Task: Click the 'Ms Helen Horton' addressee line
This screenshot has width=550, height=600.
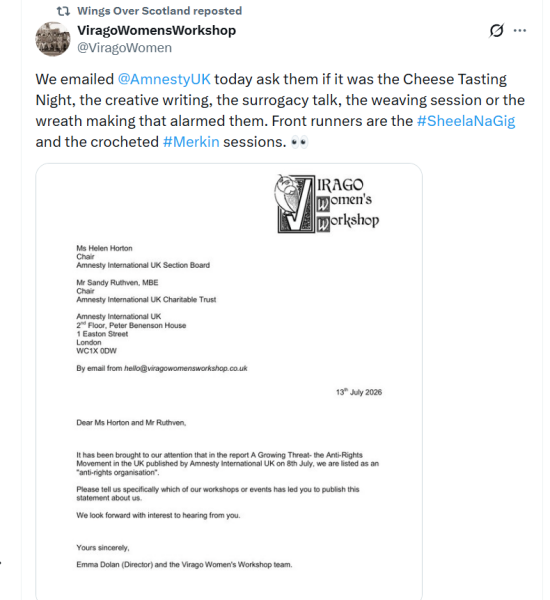Action: [x=104, y=248]
